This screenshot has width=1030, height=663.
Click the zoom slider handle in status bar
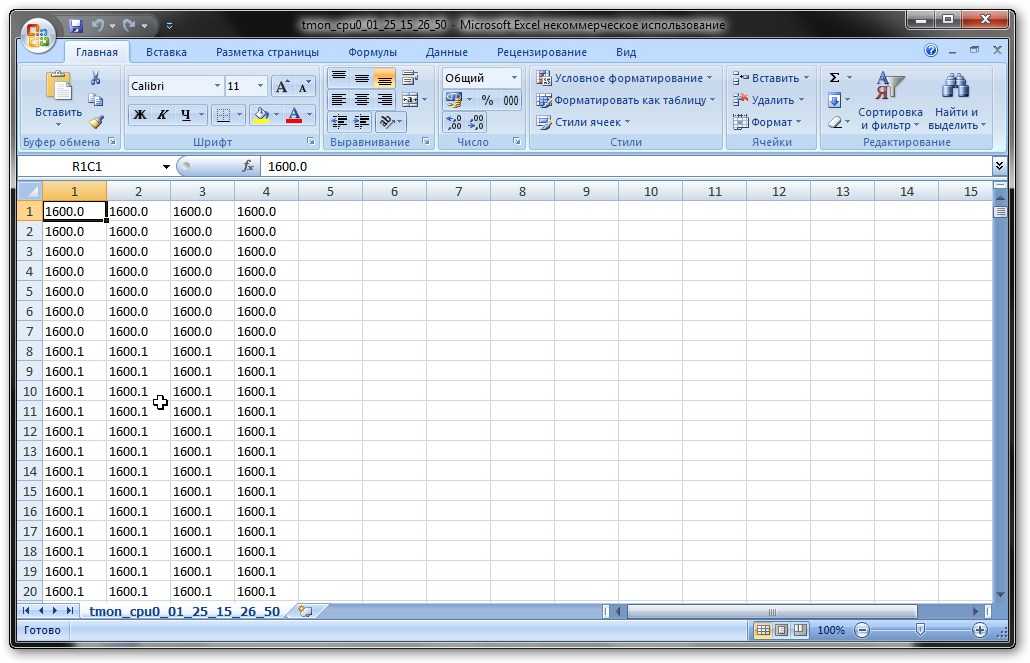[920, 630]
